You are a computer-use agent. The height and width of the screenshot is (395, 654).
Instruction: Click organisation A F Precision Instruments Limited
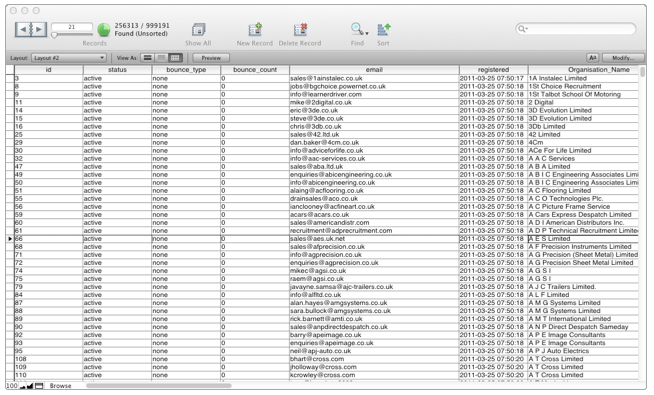(583, 247)
